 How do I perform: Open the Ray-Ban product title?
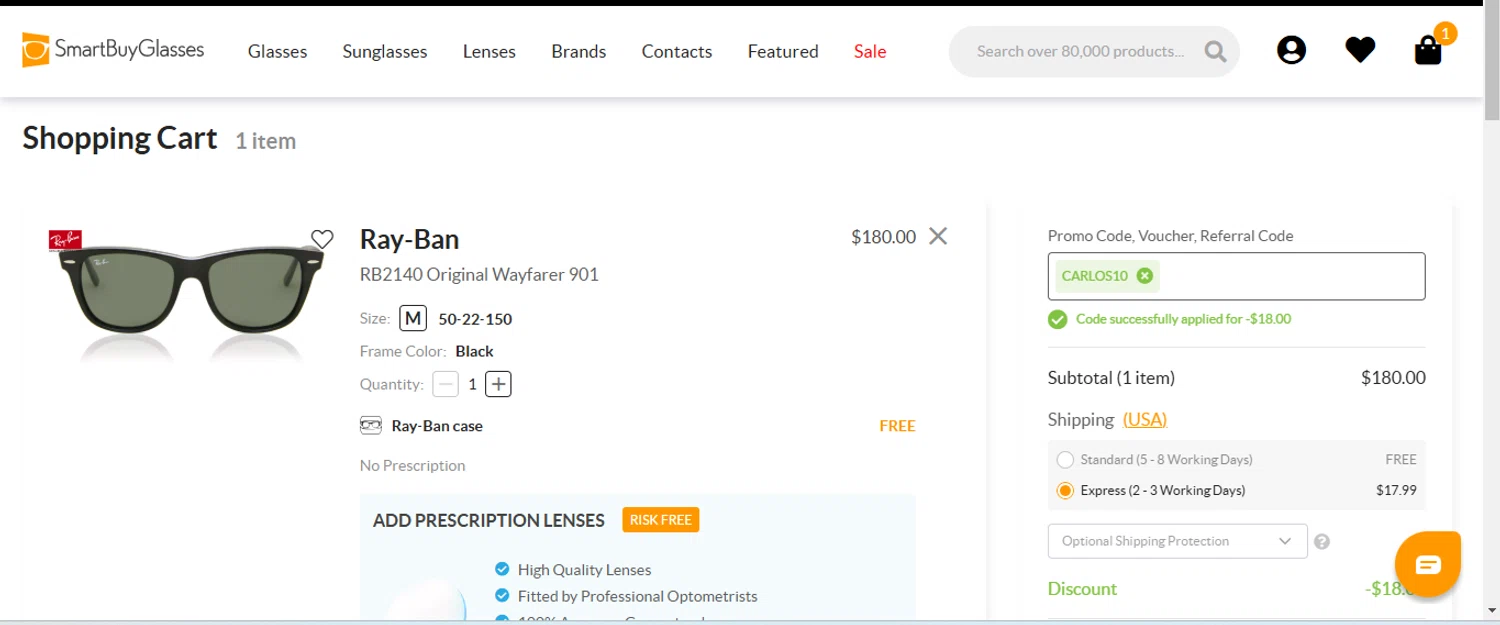pos(410,239)
